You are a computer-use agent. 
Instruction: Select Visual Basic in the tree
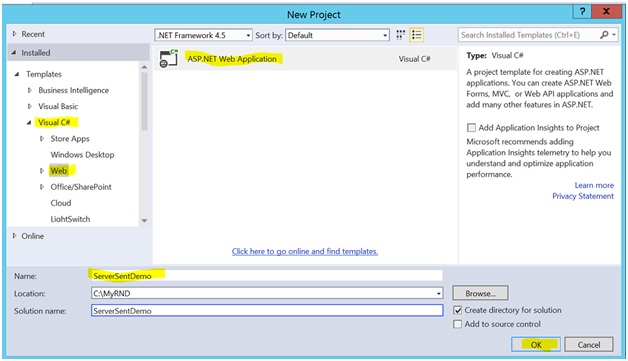58,106
